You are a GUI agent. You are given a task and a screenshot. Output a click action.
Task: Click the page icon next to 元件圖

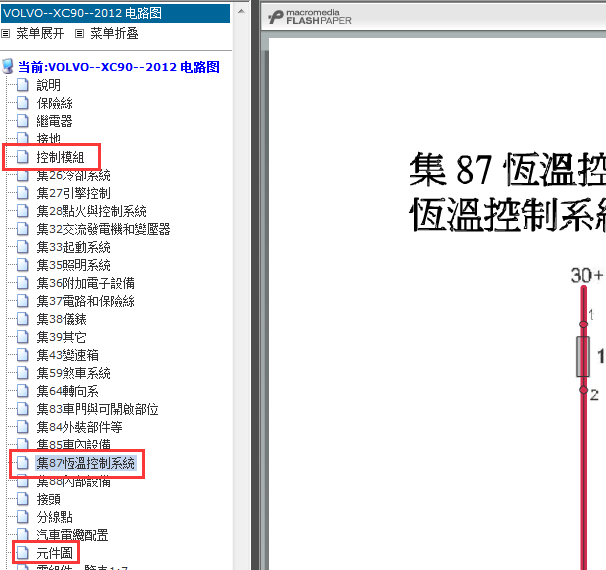pos(23,553)
